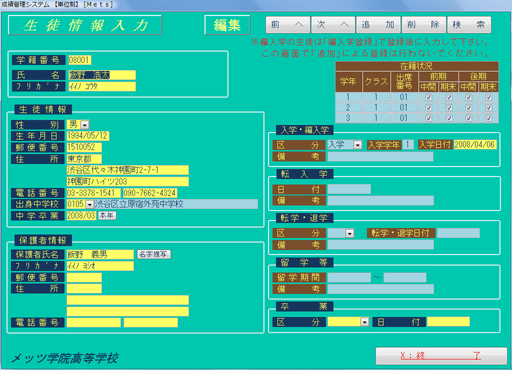
Task: Toggle year 1 前期 中間 checkbox
Action: [429, 97]
